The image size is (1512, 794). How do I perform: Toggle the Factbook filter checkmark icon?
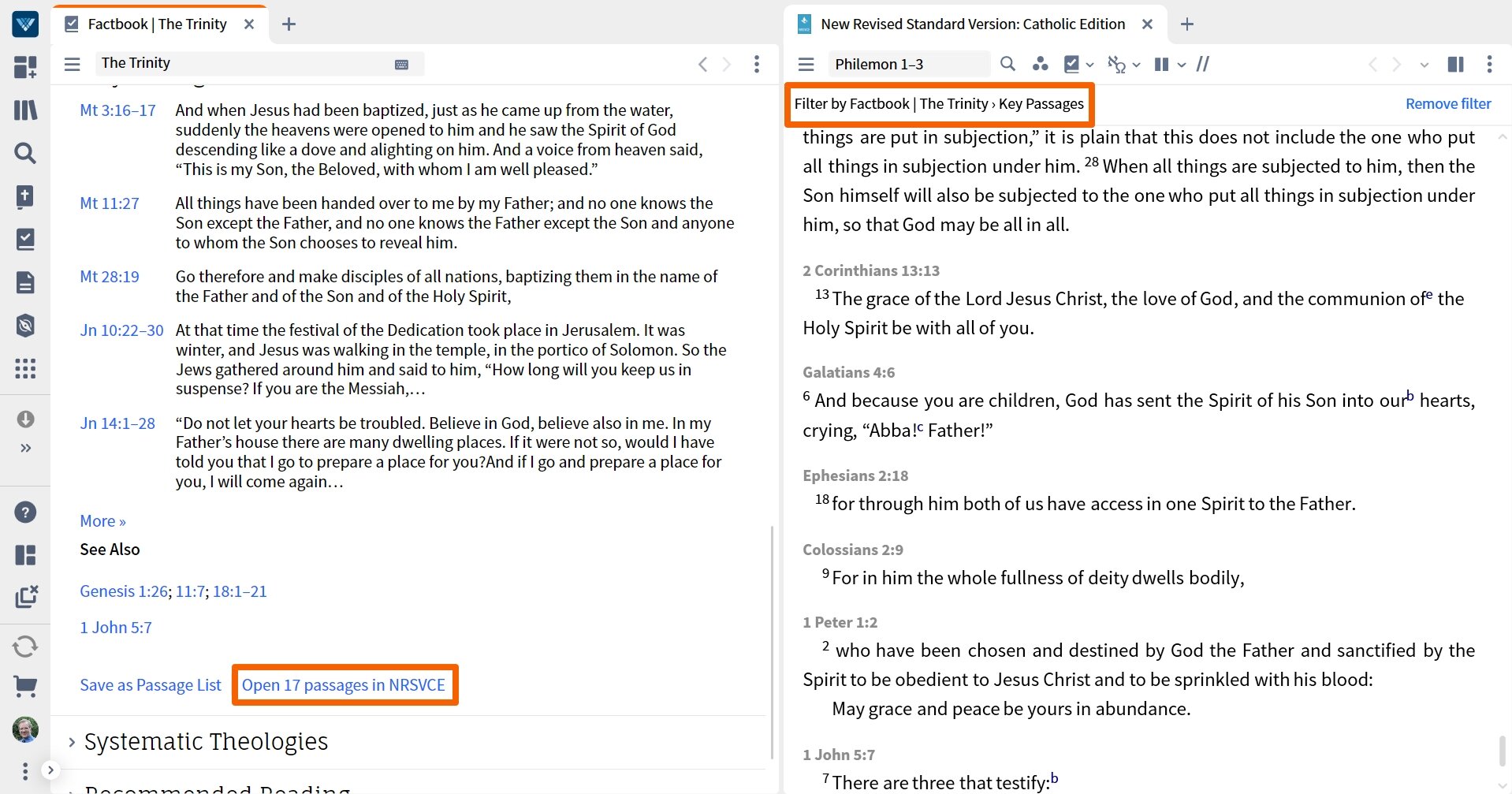pos(1071,64)
